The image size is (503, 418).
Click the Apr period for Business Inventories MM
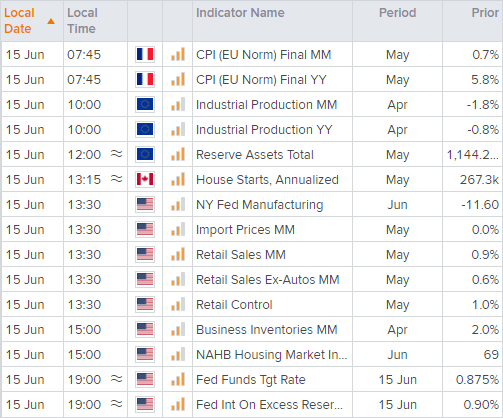(x=397, y=330)
